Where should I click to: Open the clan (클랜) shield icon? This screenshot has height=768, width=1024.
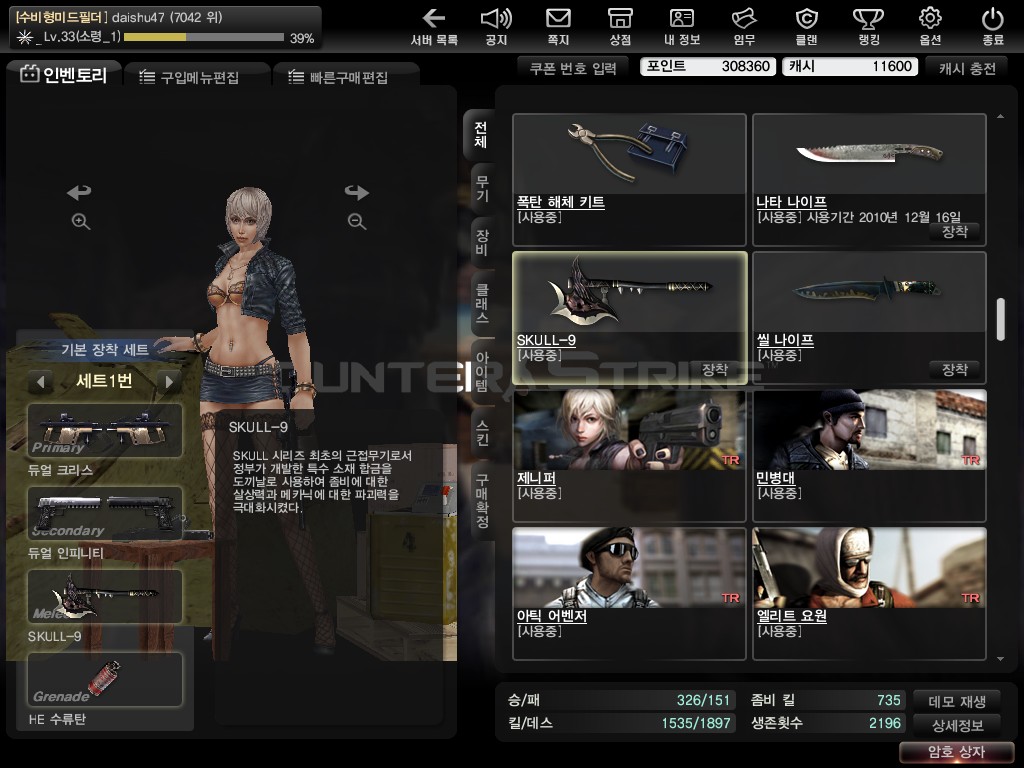[806, 26]
